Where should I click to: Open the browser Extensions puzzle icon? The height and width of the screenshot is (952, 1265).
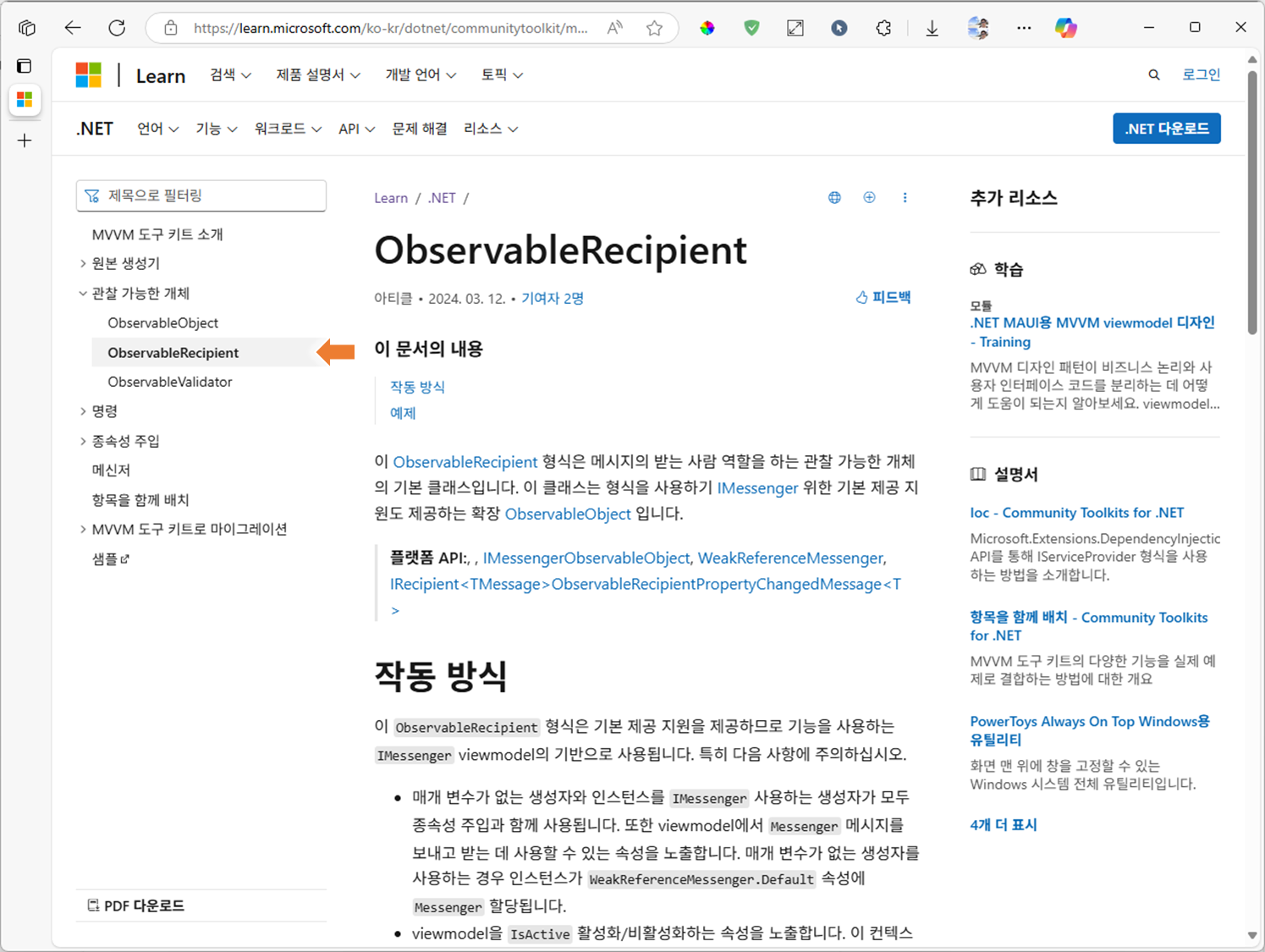click(883, 28)
